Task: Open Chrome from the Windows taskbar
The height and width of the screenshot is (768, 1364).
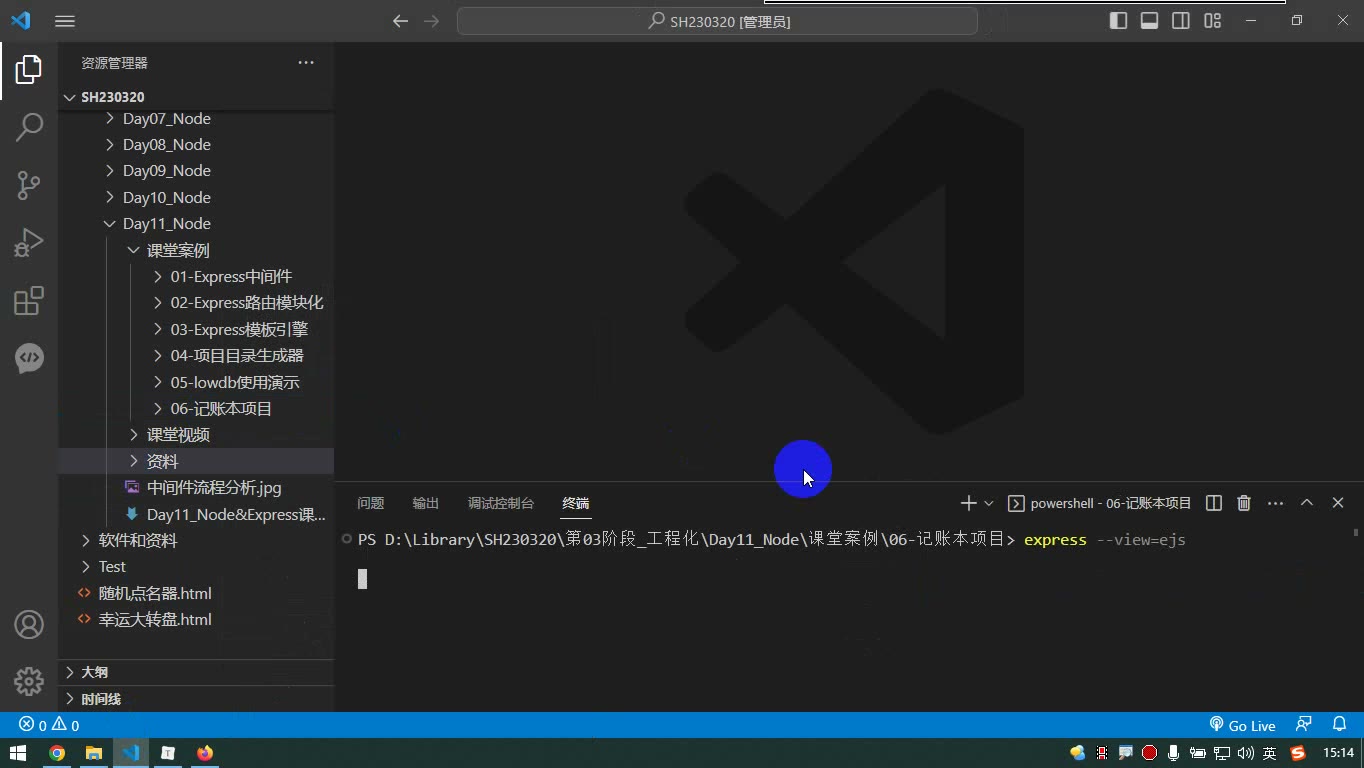Action: pos(57,753)
